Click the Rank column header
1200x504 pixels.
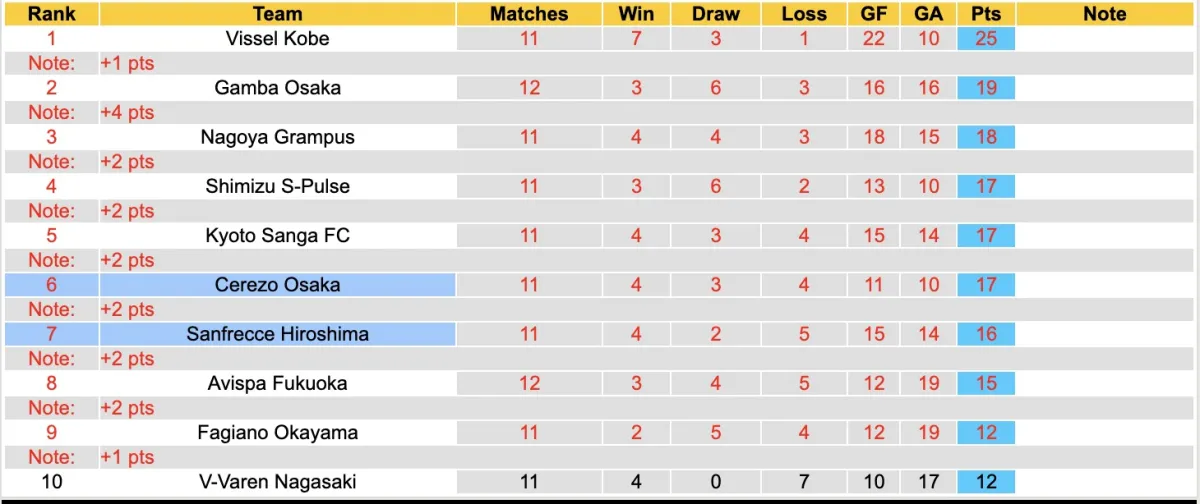pos(51,14)
